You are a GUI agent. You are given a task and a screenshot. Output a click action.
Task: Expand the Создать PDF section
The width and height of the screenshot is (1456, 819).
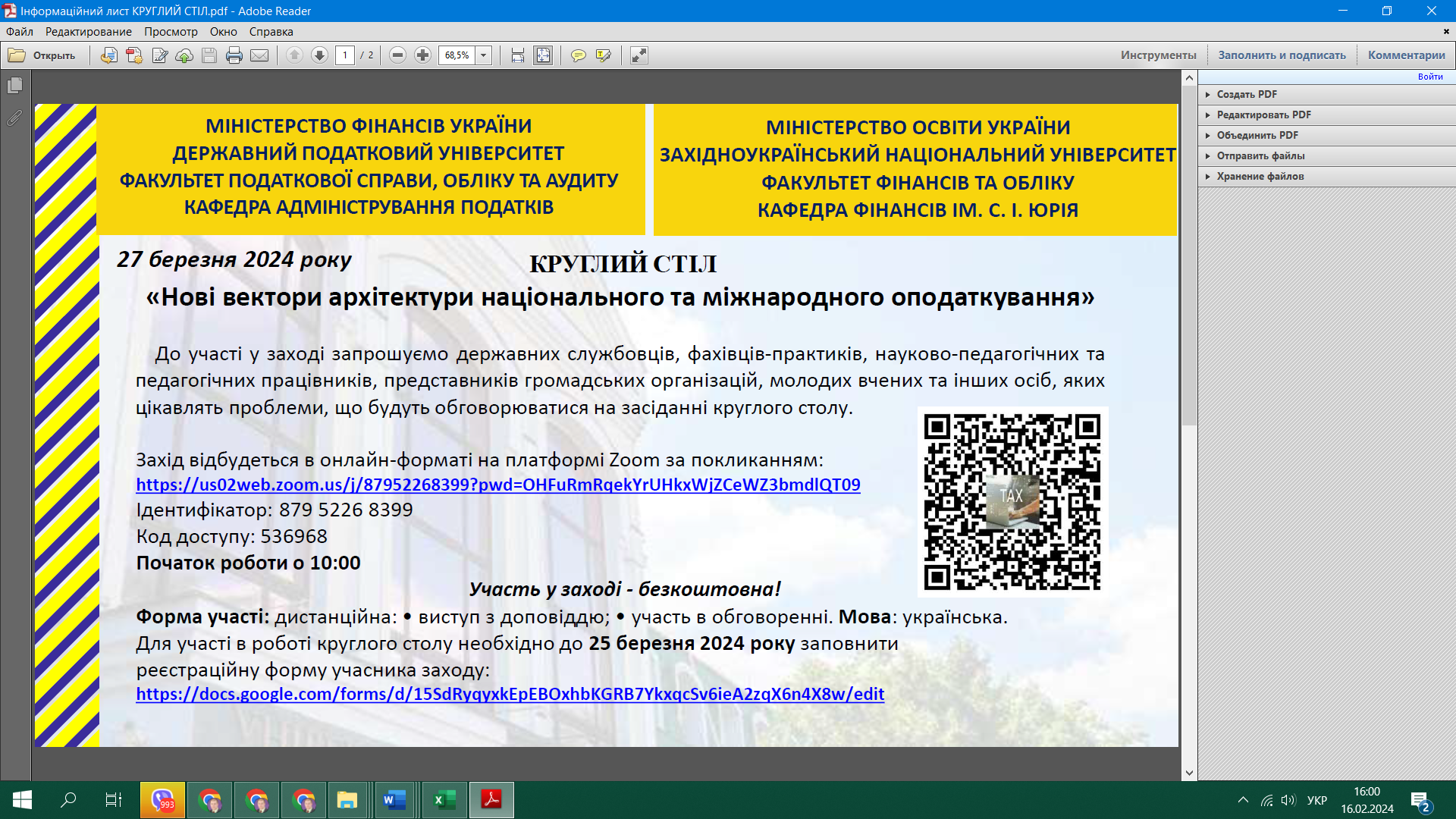pyautogui.click(x=1326, y=95)
